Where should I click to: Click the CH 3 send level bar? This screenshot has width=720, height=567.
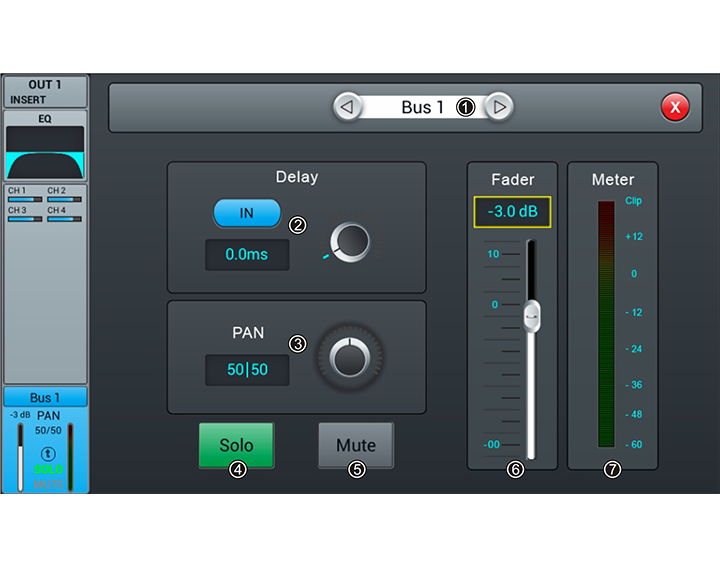[25, 218]
